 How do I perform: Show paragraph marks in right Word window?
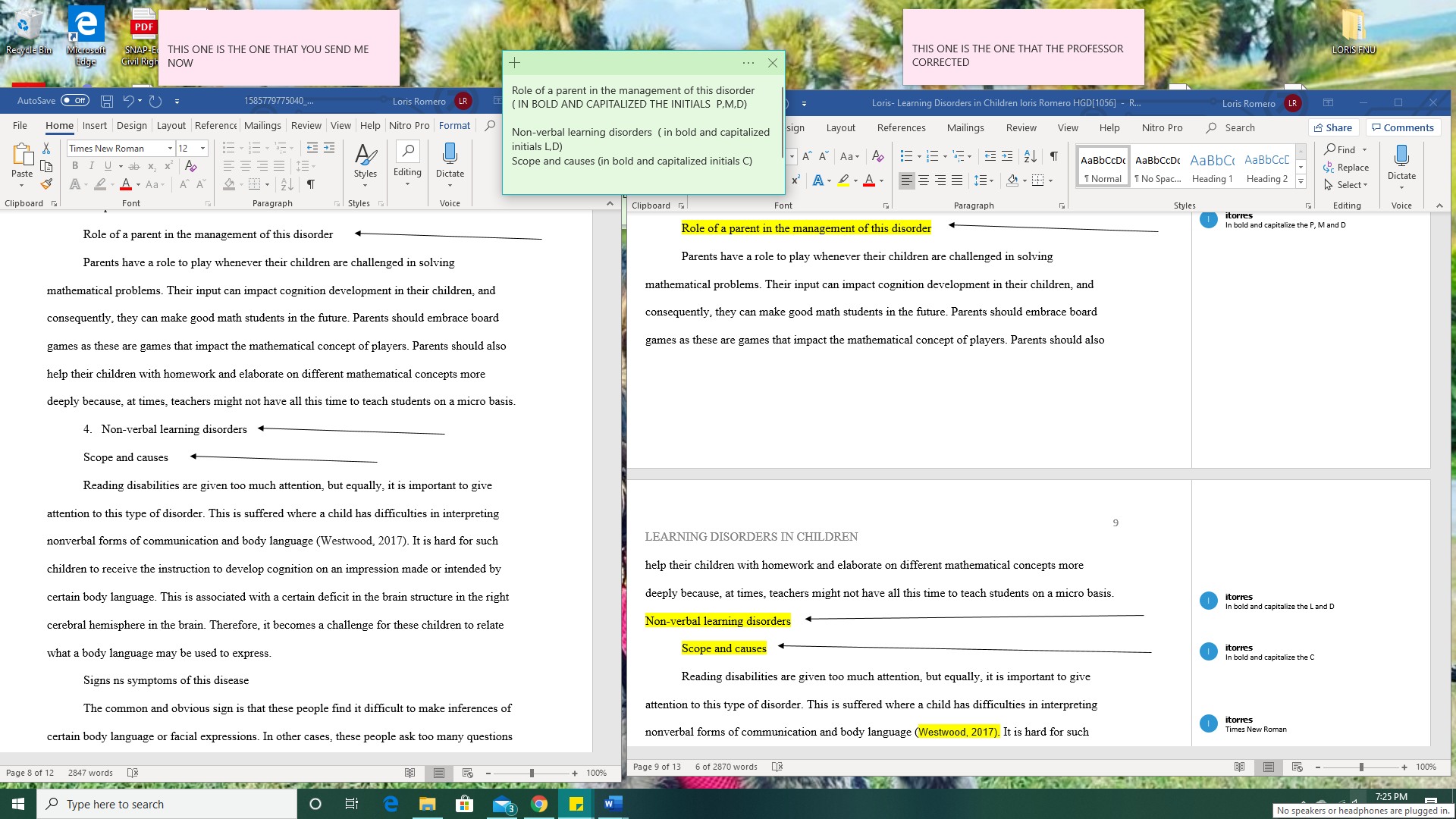coord(1053,156)
